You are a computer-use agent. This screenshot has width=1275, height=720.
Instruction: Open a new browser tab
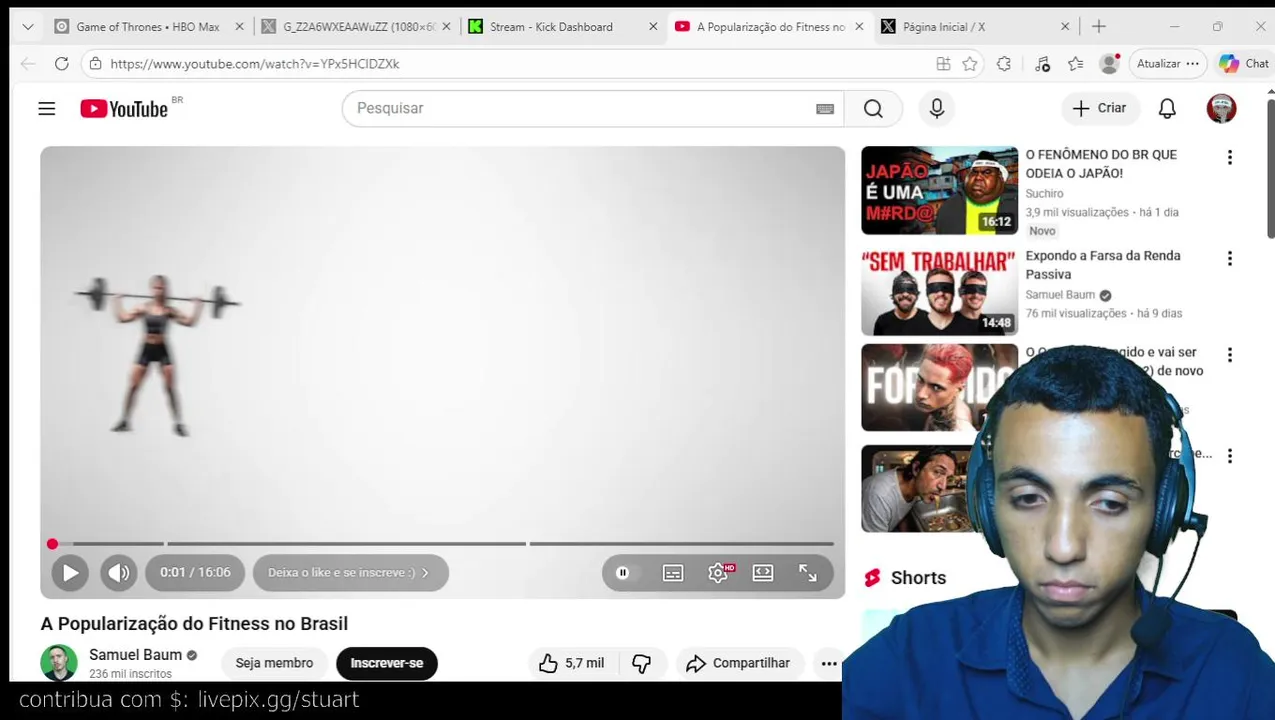pyautogui.click(x=1099, y=27)
